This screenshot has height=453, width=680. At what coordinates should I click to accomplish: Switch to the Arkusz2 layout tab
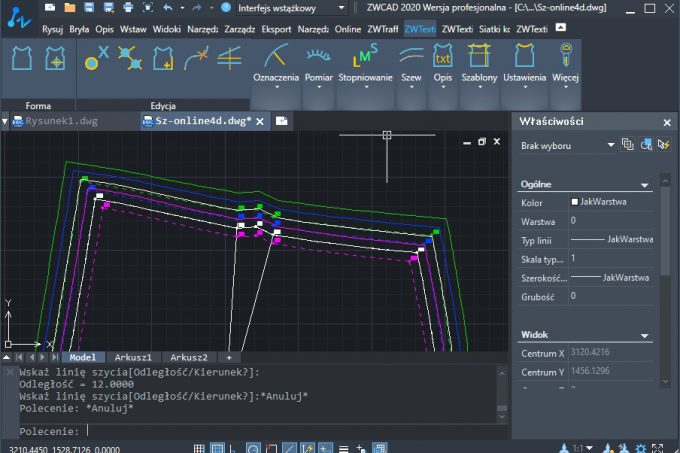(x=189, y=357)
